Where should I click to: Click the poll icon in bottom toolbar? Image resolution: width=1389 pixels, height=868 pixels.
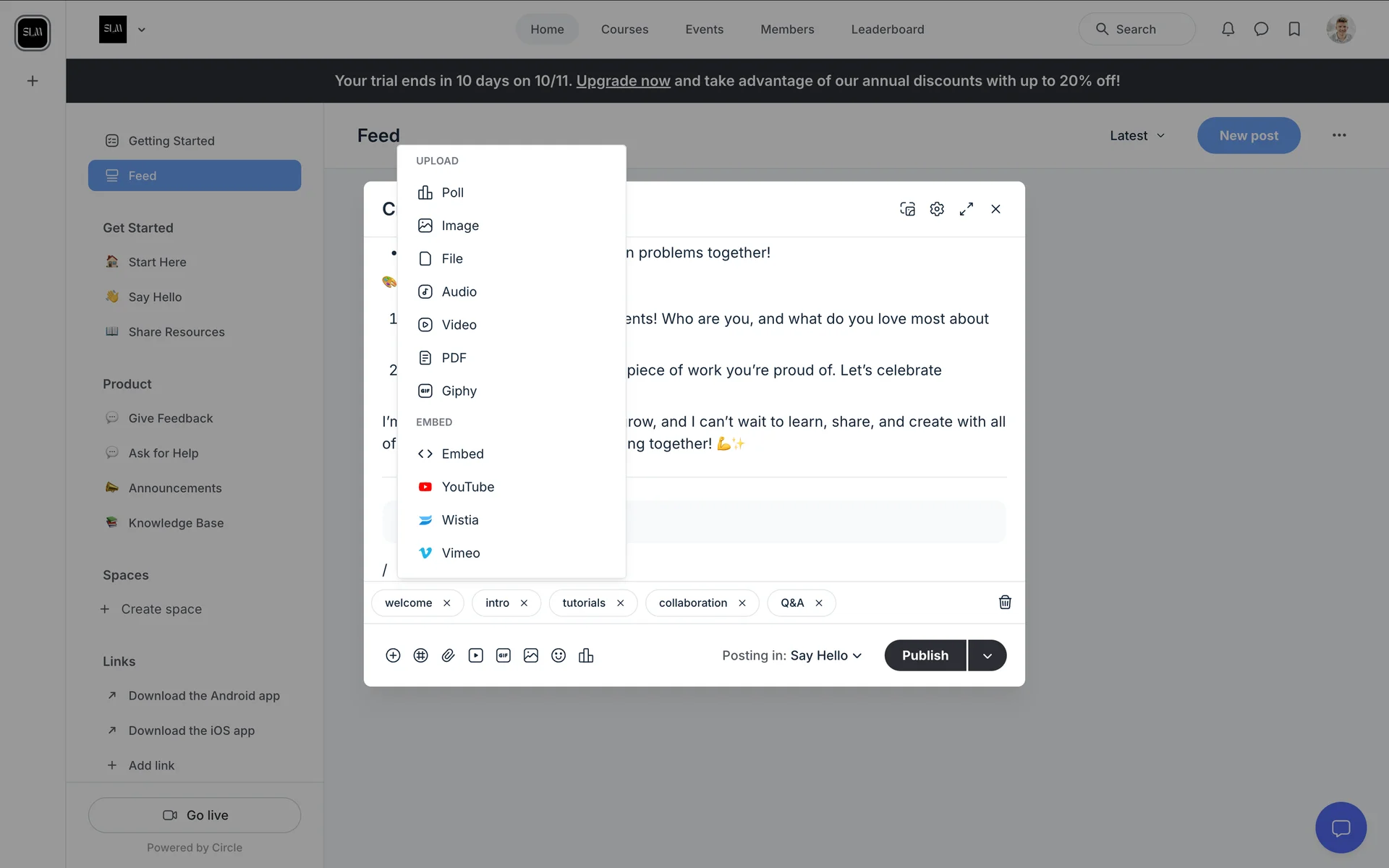(585, 655)
